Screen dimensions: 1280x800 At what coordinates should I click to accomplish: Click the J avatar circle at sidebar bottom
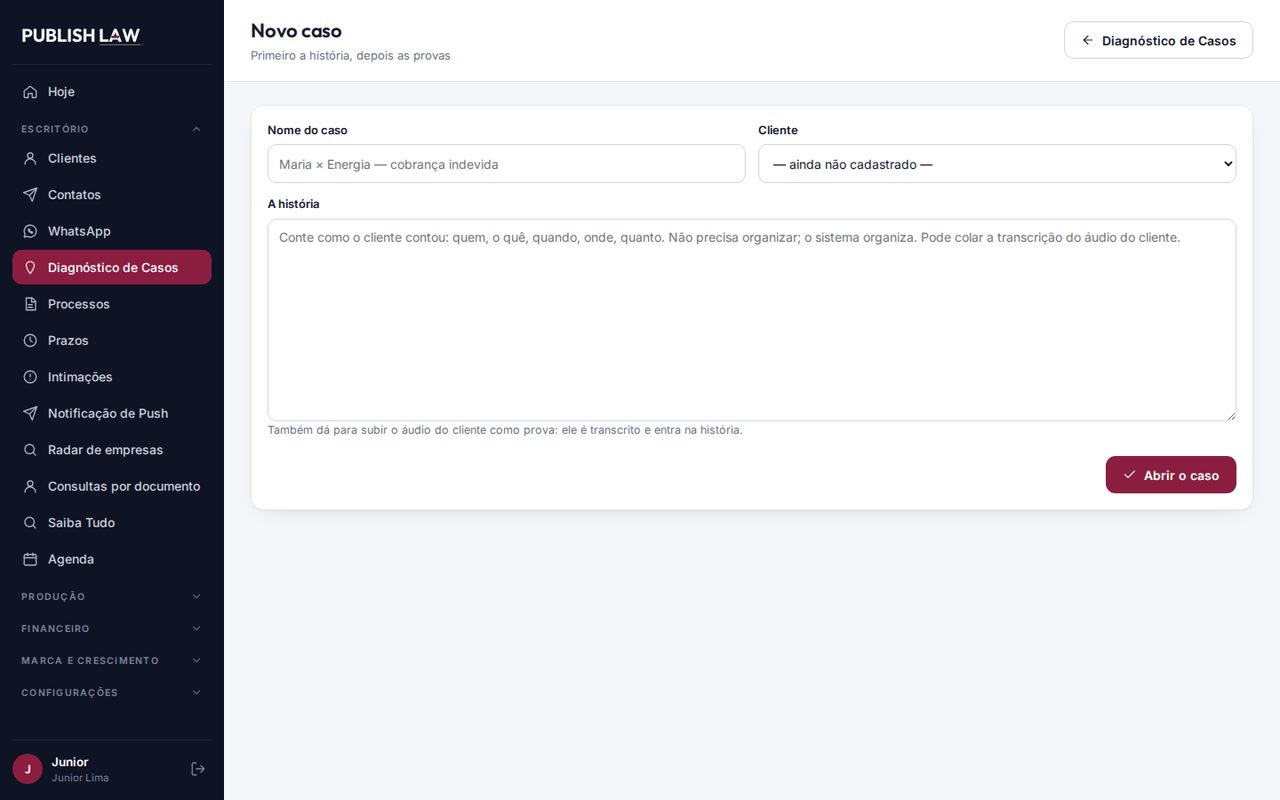(x=27, y=769)
